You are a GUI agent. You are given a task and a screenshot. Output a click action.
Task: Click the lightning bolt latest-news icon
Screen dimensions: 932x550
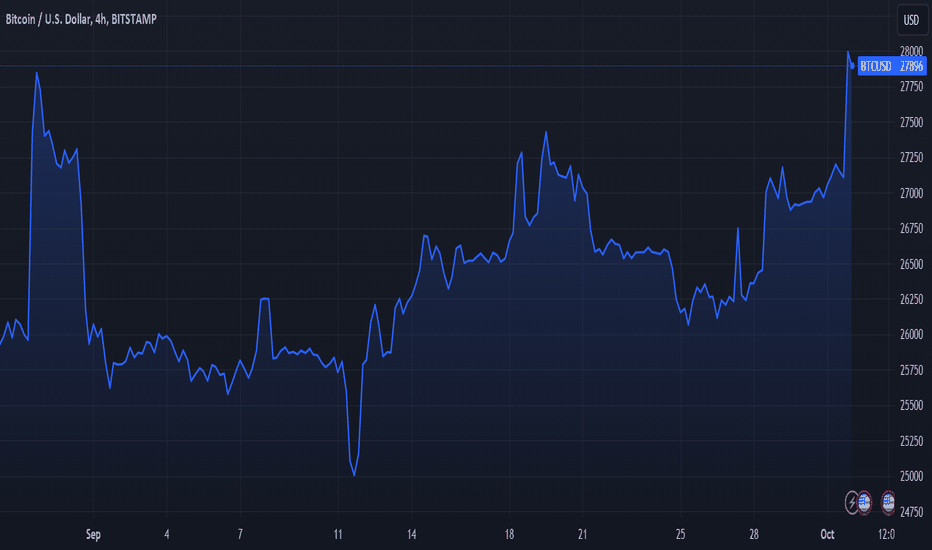click(852, 502)
